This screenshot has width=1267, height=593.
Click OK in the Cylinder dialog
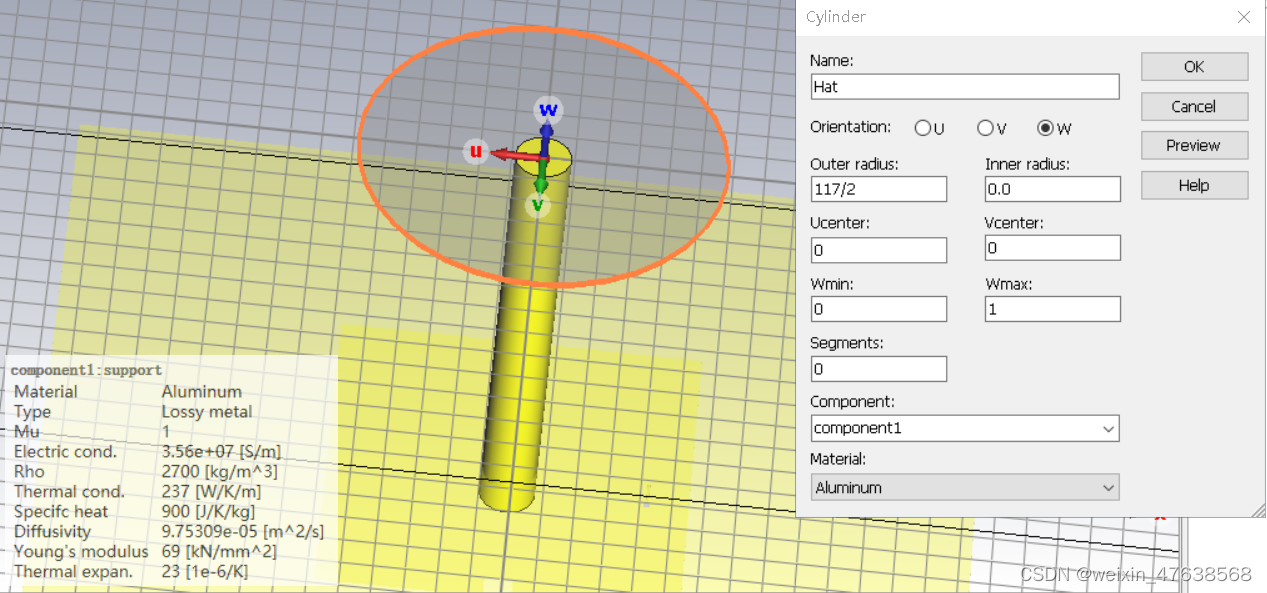pos(1194,67)
